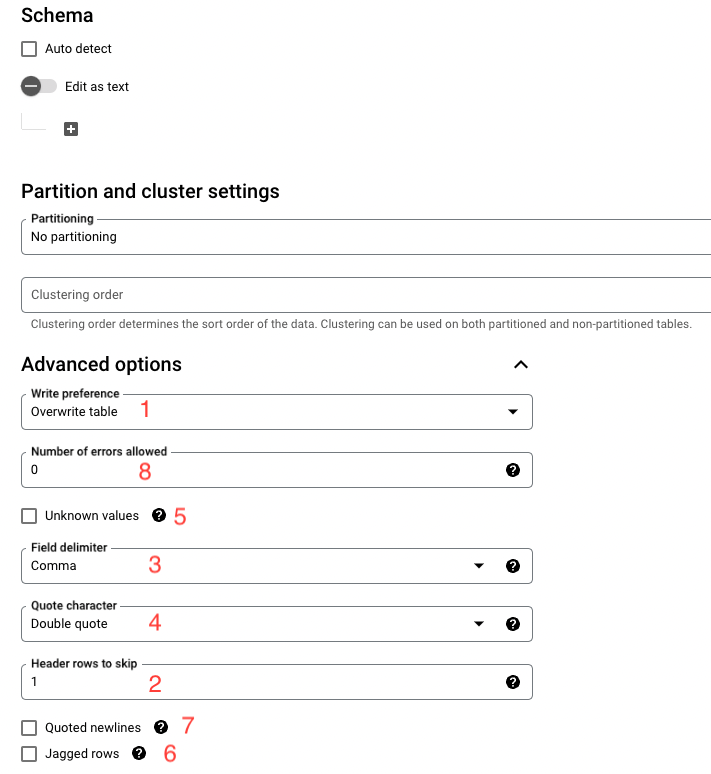Click the Jagged rows help icon
Screen dimensions: 711x774
click(139, 753)
